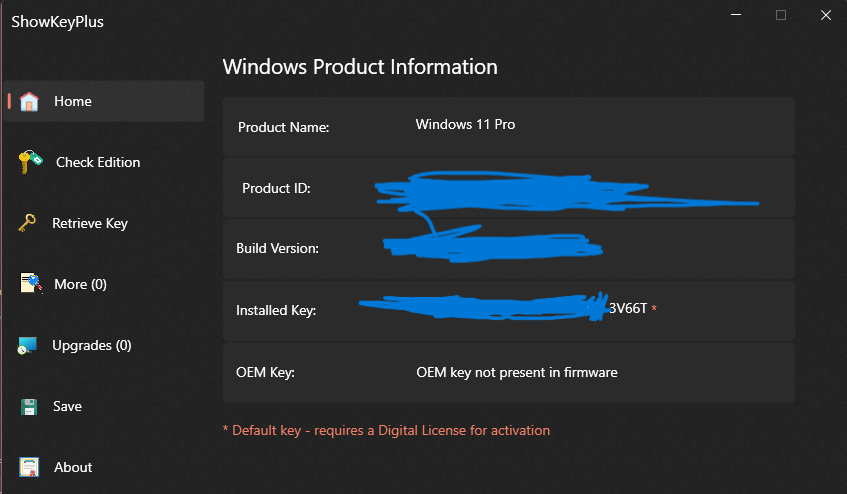Click the About certificate icon
847x494 pixels.
tap(29, 467)
